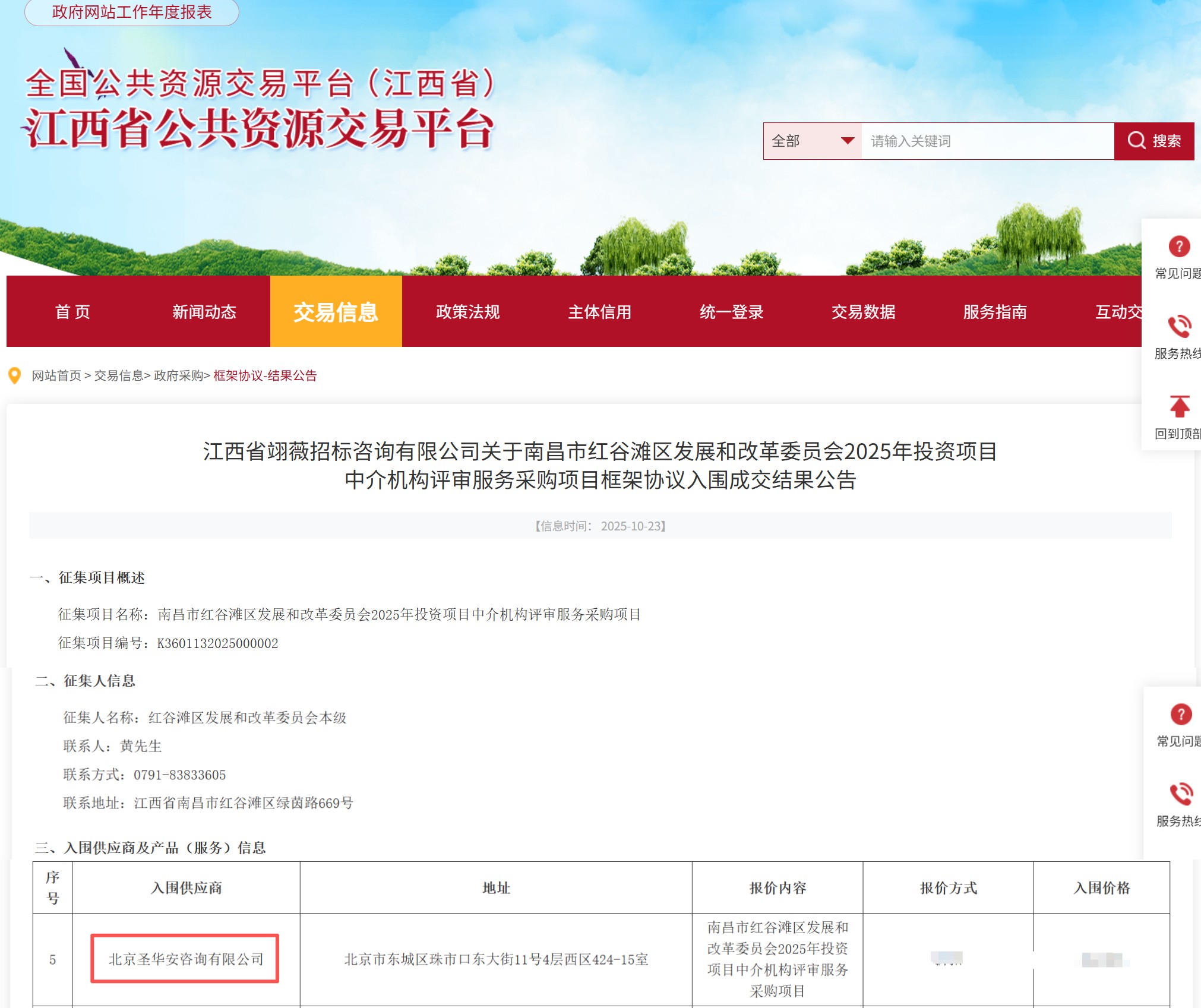
Task: Click the lower 服务热线 phone icon
Action: coord(1181,794)
